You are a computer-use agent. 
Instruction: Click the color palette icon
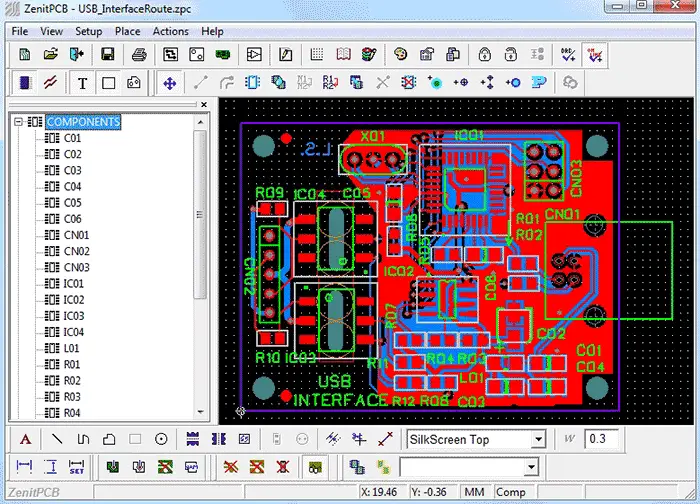point(400,54)
